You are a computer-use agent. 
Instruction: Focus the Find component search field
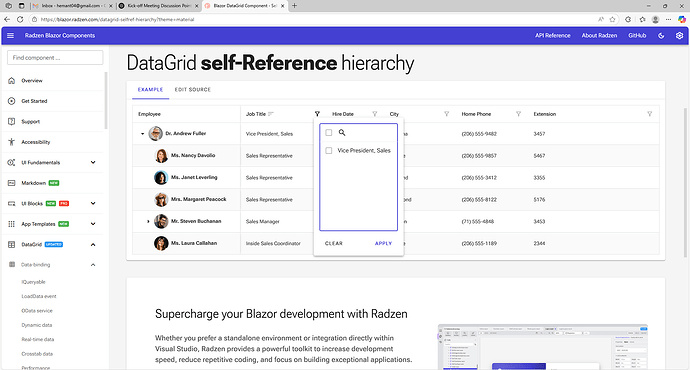[x=55, y=58]
